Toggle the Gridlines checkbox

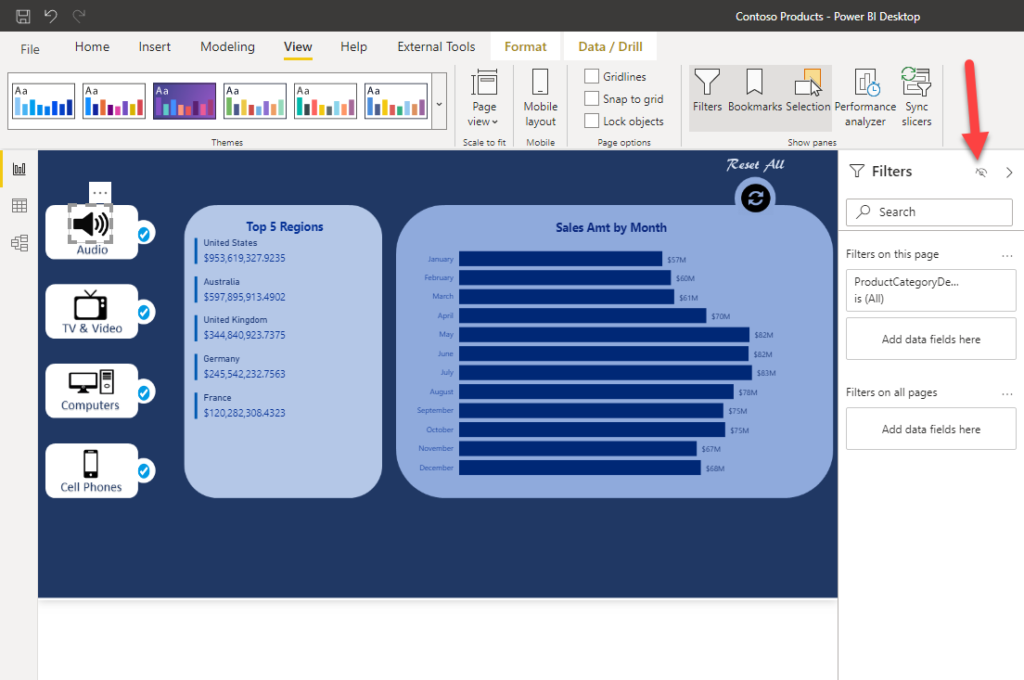coord(592,76)
